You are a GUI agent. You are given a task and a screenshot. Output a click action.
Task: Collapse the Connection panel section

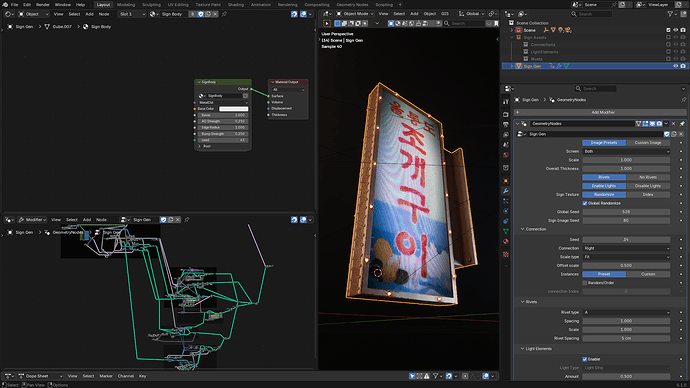coord(522,229)
